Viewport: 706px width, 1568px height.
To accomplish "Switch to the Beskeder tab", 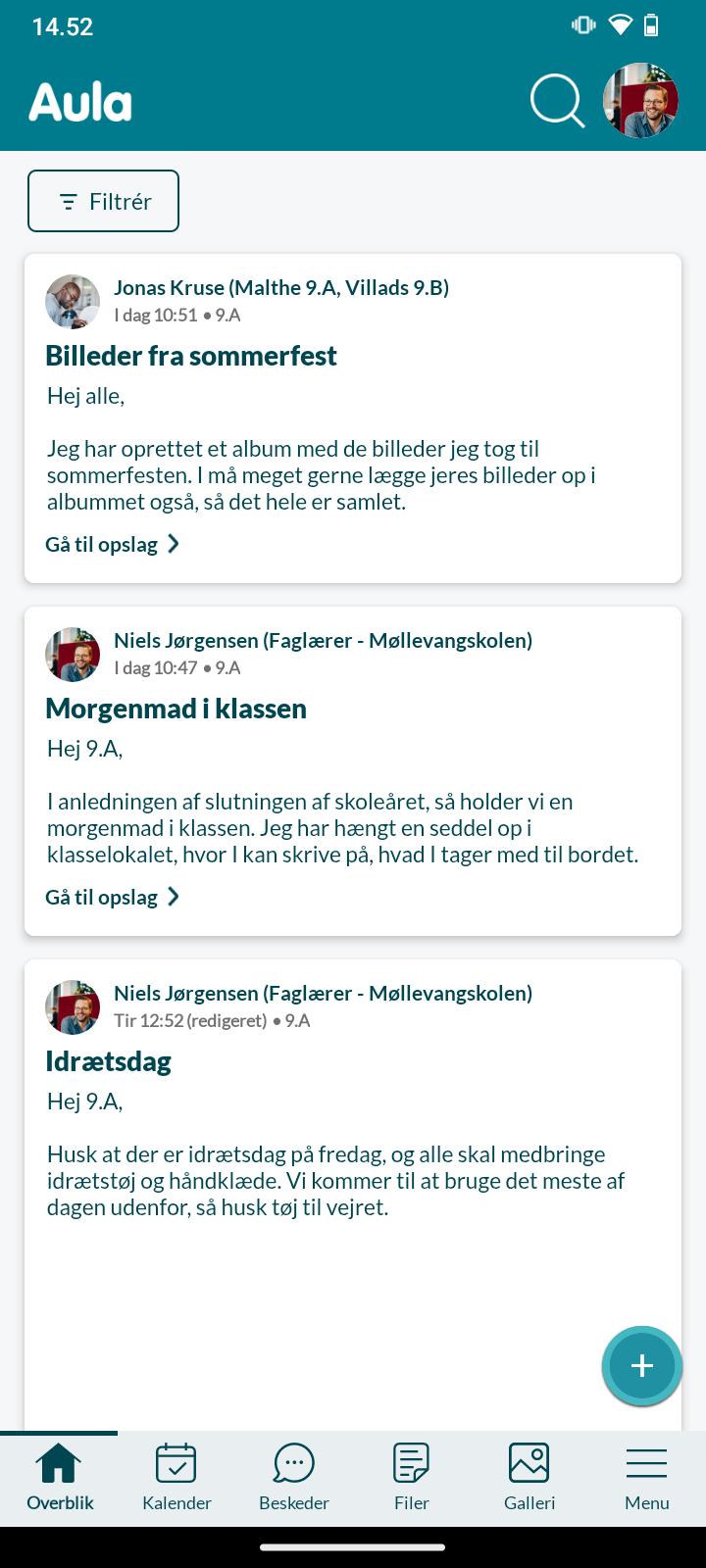I will (x=294, y=1477).
